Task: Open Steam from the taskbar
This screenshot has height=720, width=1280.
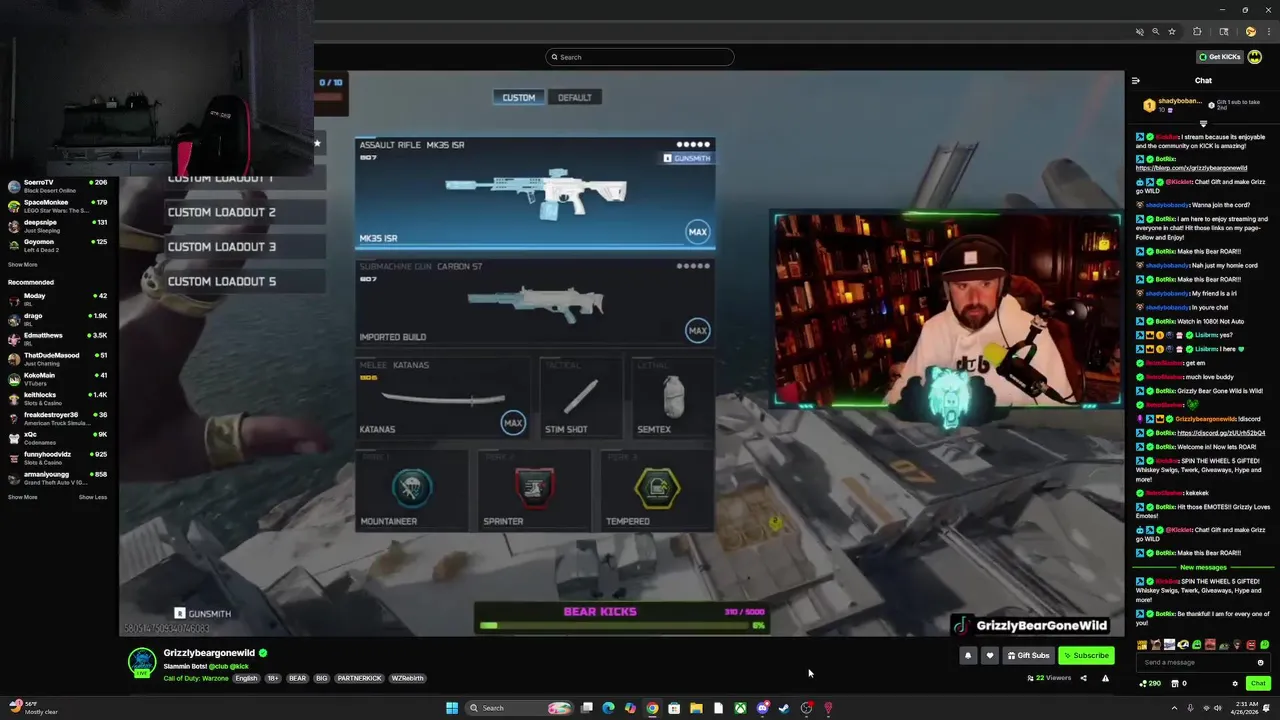Action: (784, 708)
